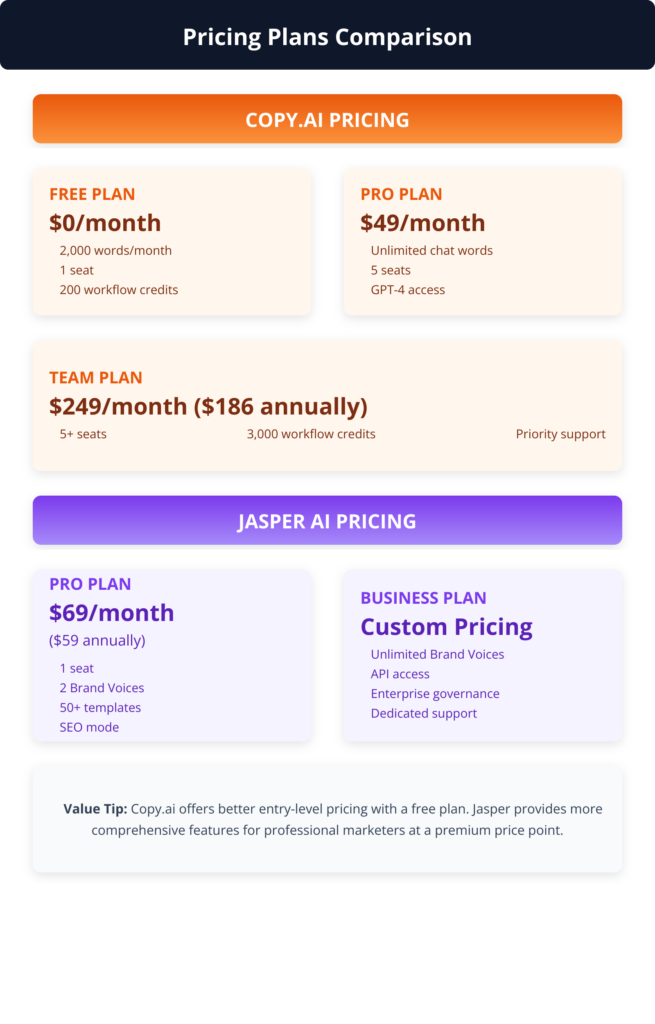This screenshot has height=1024, width=655.
Task: Click the TEAM PLAN heading
Action: pos(96,378)
